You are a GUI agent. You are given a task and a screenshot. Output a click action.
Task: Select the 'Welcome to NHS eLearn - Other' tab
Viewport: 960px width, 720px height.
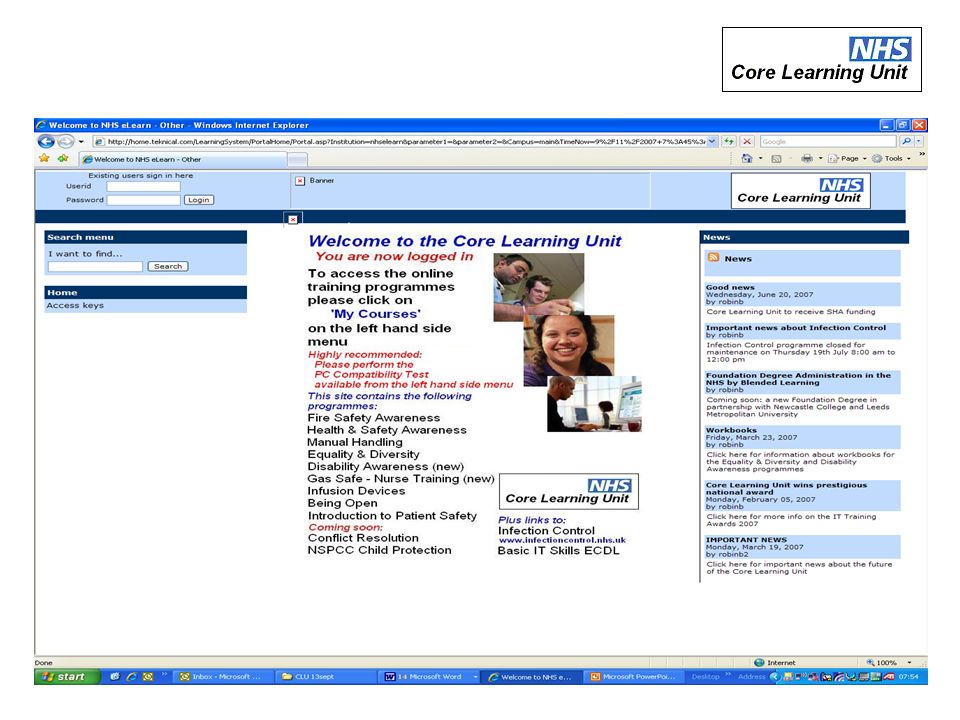coord(182,159)
